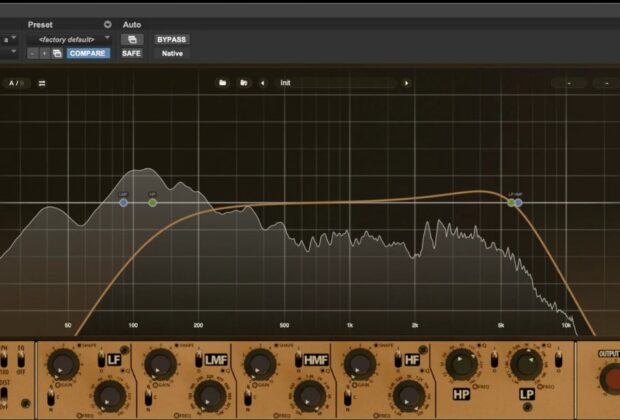This screenshot has width=620, height=420.
Task: Flip the HMF band lower small switch
Action: click(x=248, y=397)
